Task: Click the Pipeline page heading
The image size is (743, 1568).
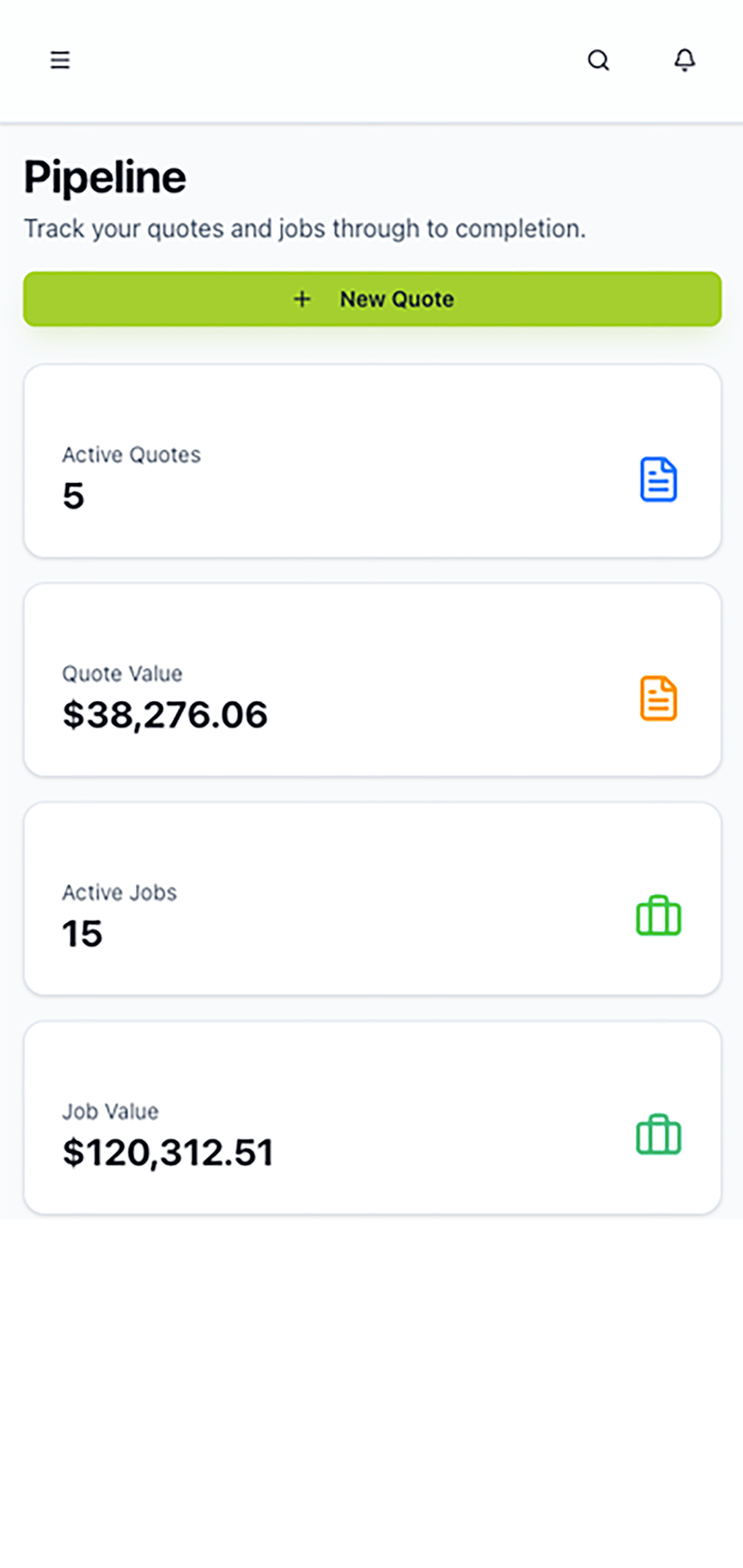Action: coord(105,177)
